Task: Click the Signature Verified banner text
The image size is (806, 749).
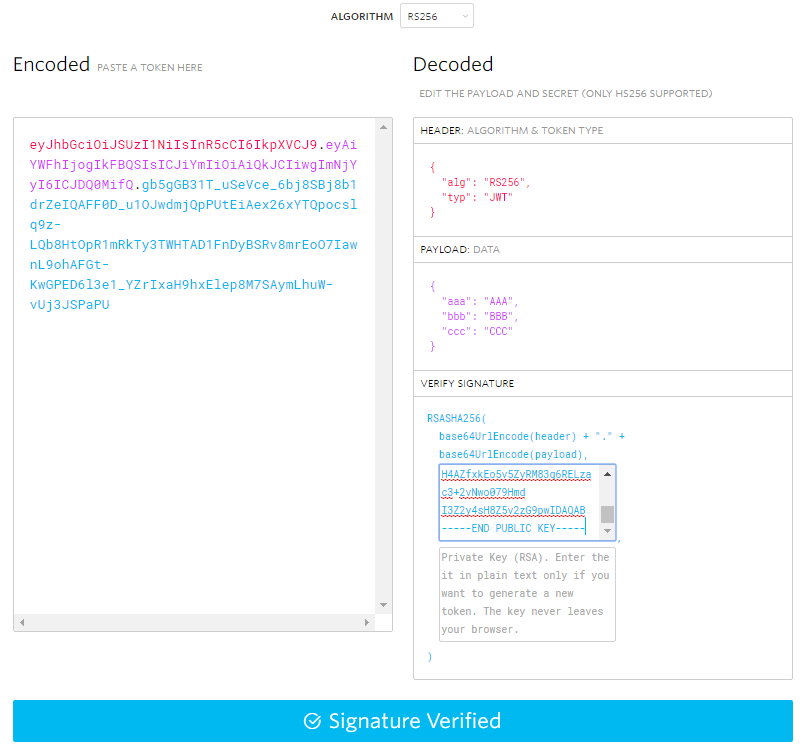Action: (x=415, y=721)
